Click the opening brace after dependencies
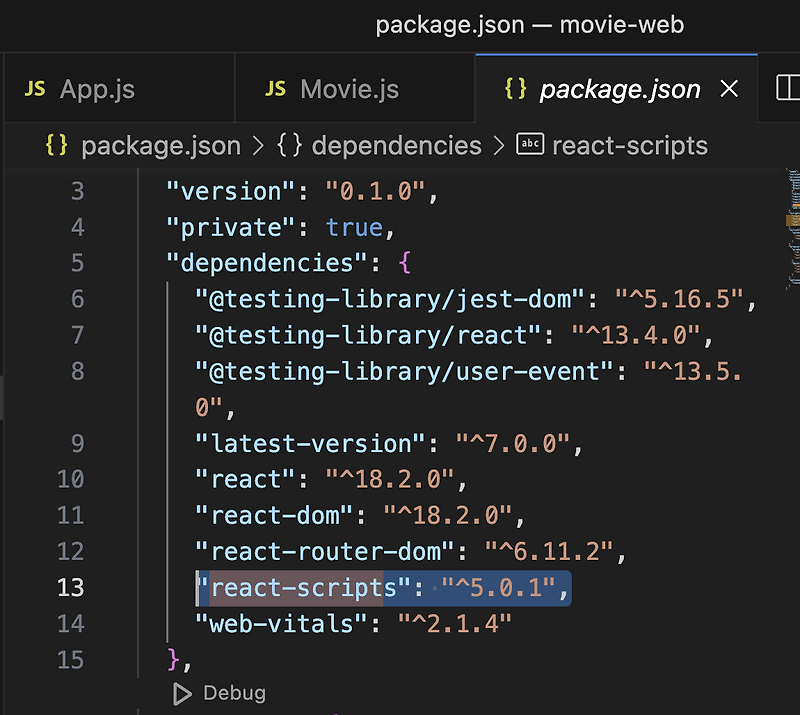 (x=405, y=263)
